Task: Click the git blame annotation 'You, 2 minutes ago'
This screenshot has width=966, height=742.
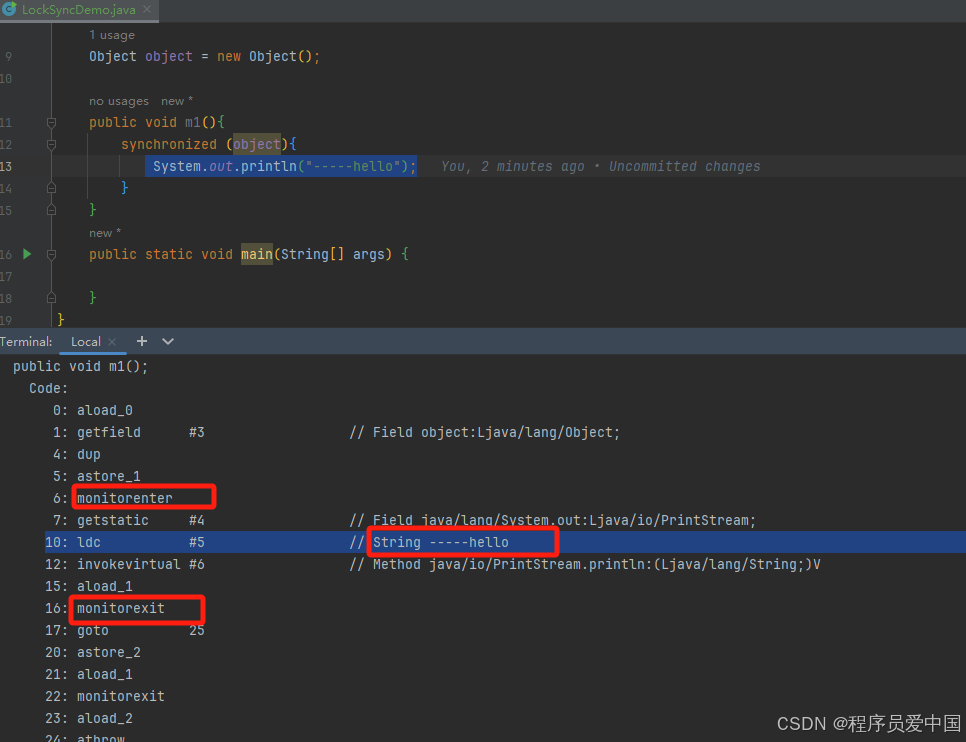Action: pos(513,166)
